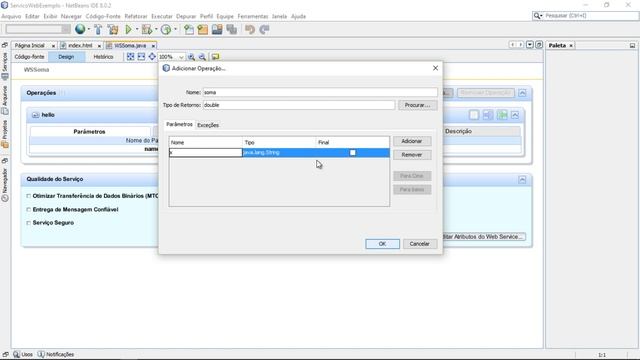The height and width of the screenshot is (360, 640).
Task: Click the Tipo de Retorno field
Action: [299, 105]
